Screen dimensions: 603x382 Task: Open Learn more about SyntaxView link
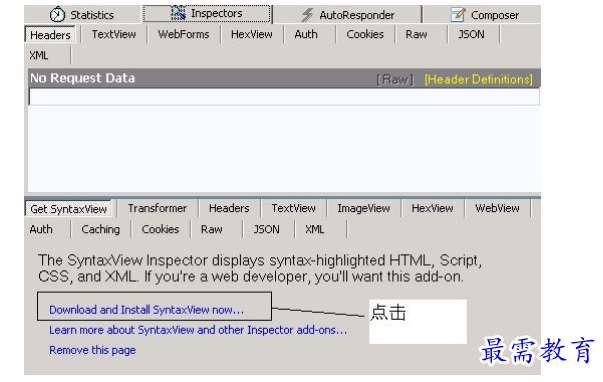tap(198, 330)
